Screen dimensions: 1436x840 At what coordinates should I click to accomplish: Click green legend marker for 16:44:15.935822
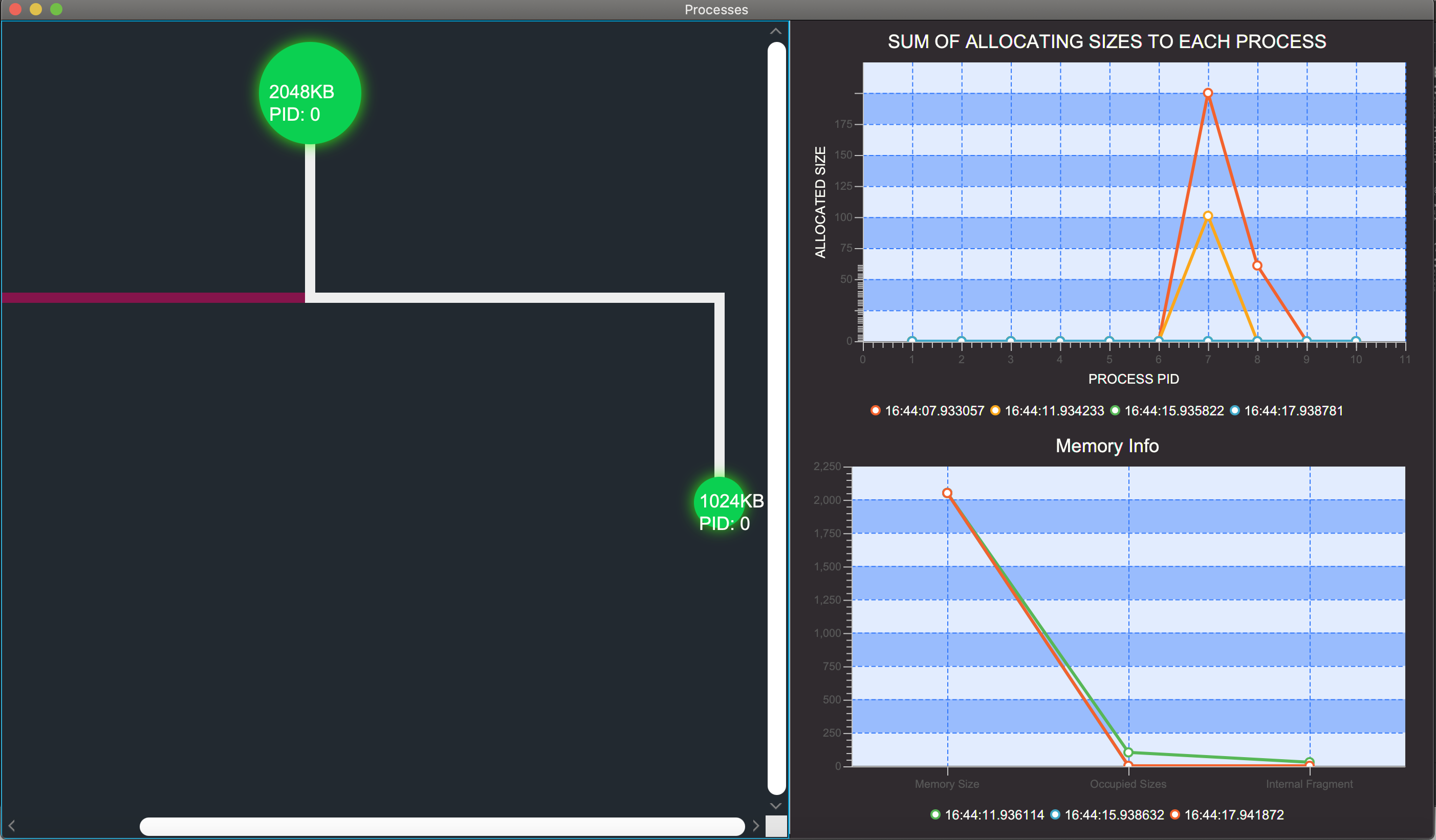coord(1115,411)
